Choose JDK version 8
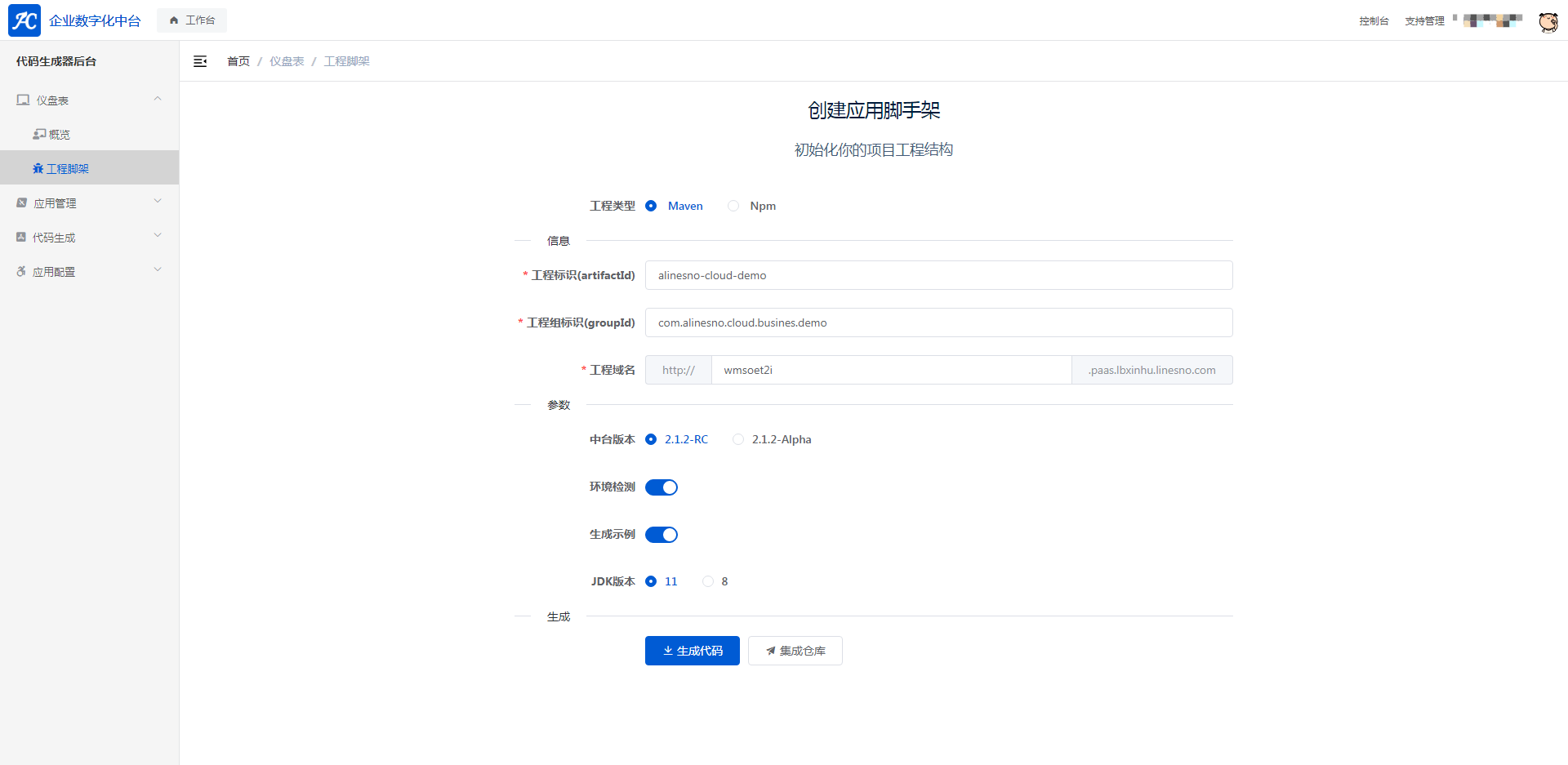Screen dimensions: 1568x765 (x=708, y=582)
